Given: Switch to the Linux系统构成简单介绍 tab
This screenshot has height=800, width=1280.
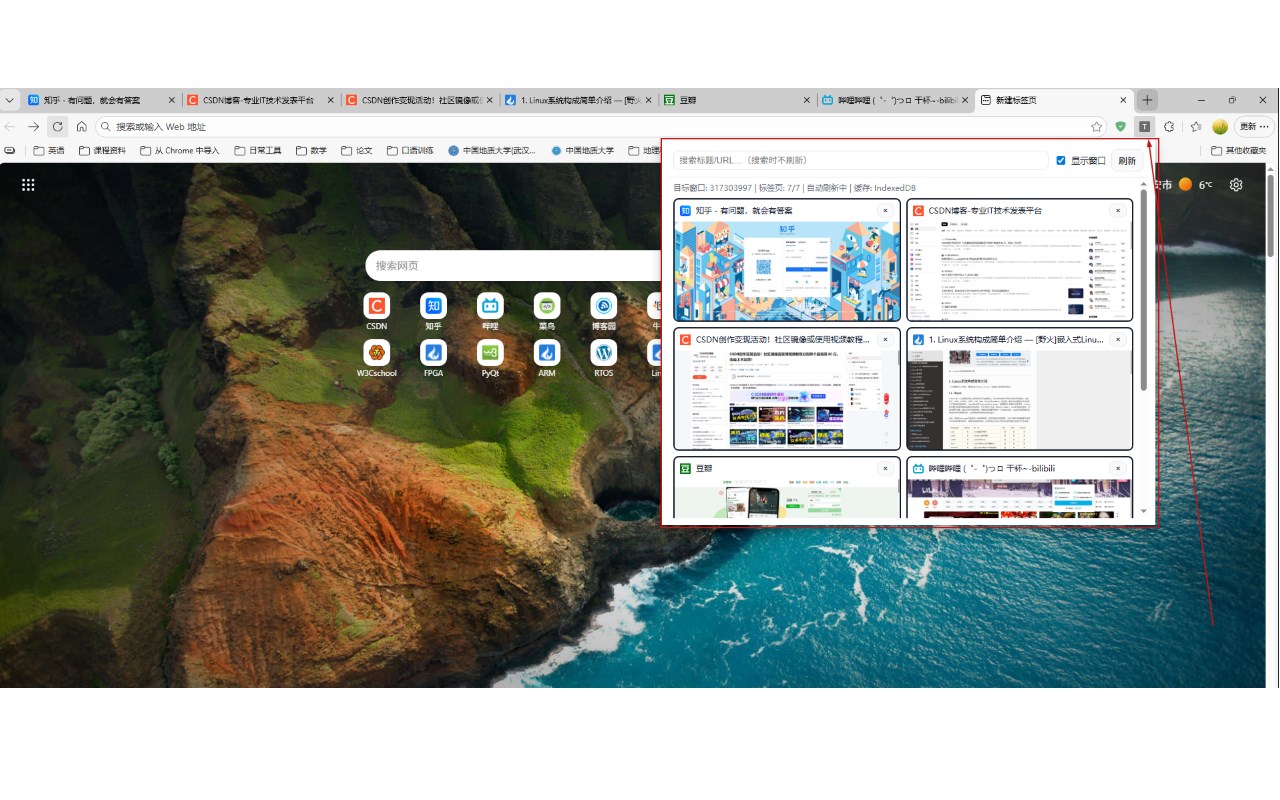Looking at the screenshot, I should pyautogui.click(x=578, y=100).
